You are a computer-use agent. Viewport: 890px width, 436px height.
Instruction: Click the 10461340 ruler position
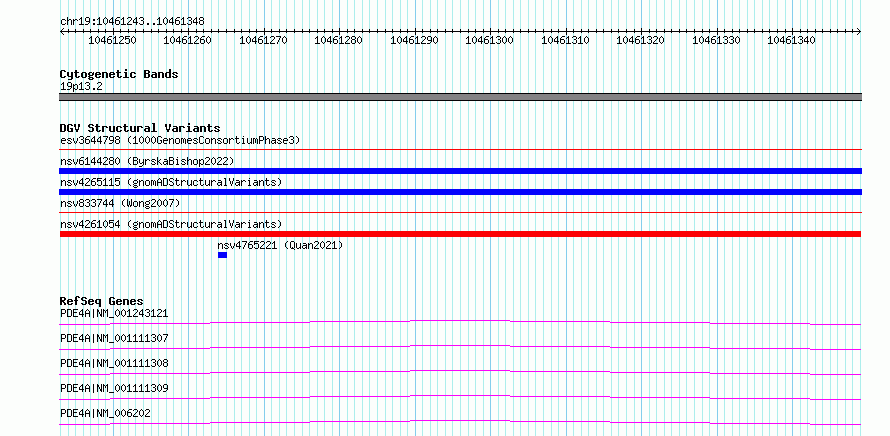click(792, 40)
